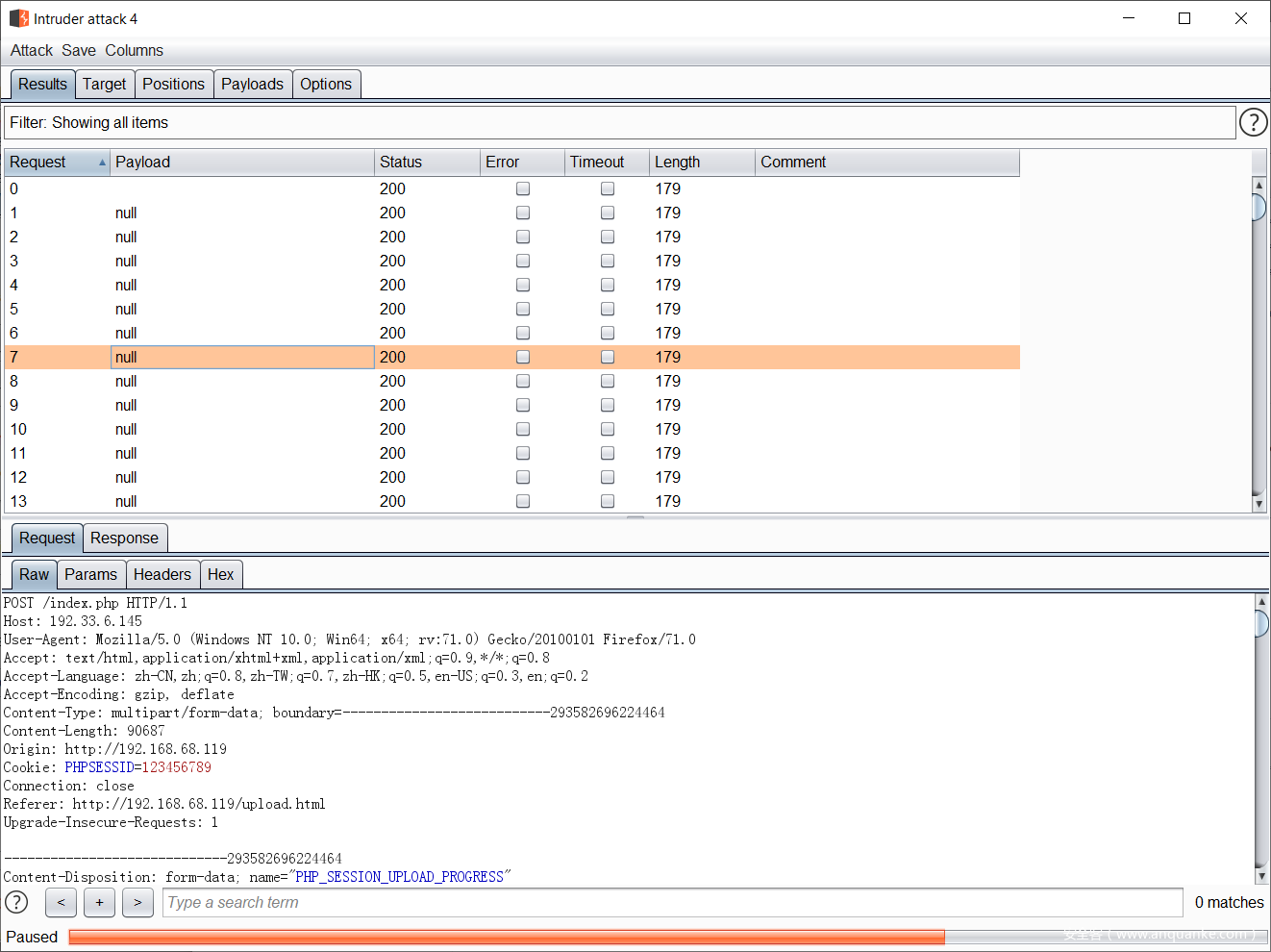Viewport: 1271px width, 952px height.
Task: Click the filter help question-mark icon
Action: (1253, 122)
